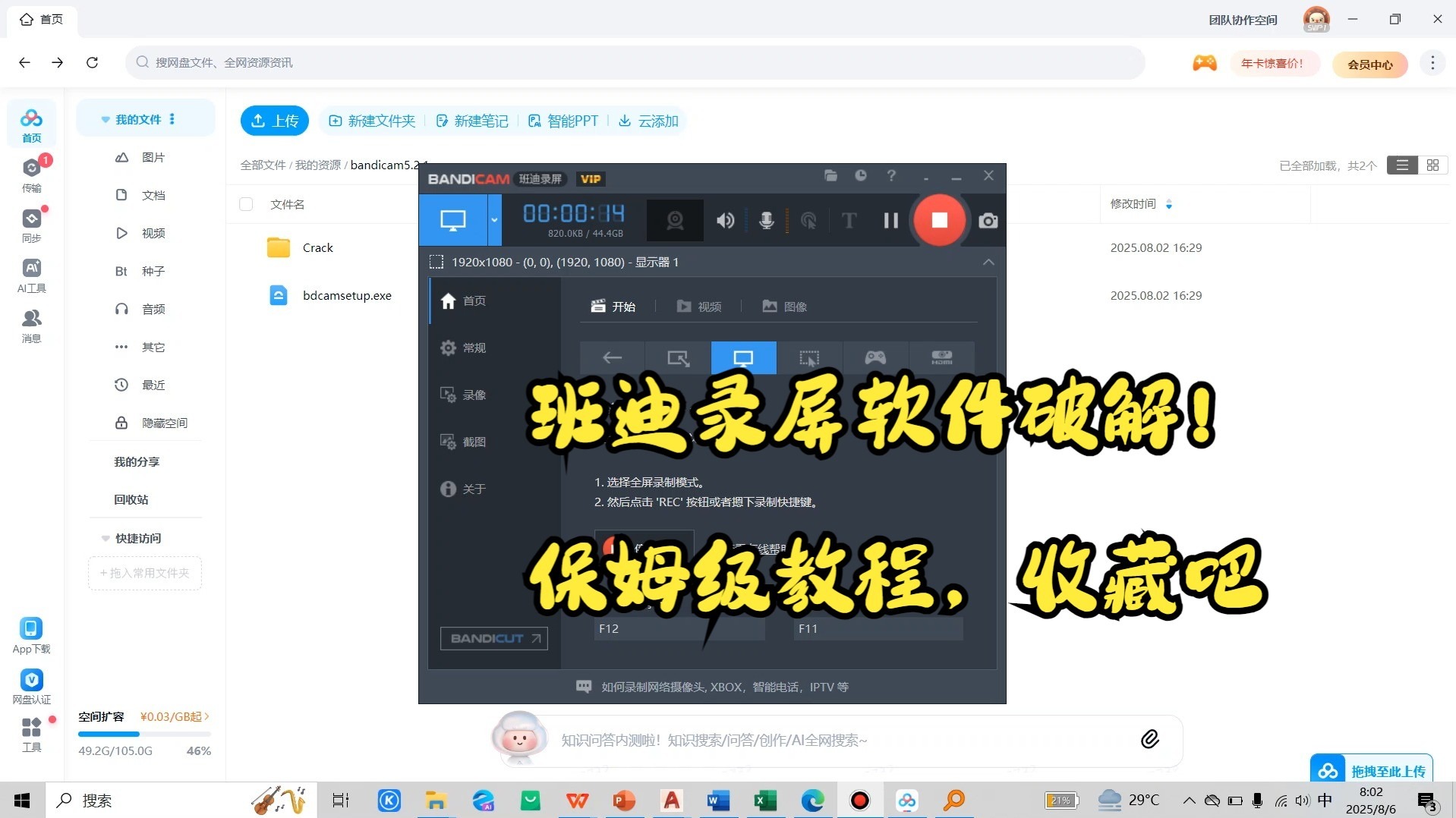Open the 同步 sync sidebar icon
The width and height of the screenshot is (1456, 818).
(x=31, y=225)
